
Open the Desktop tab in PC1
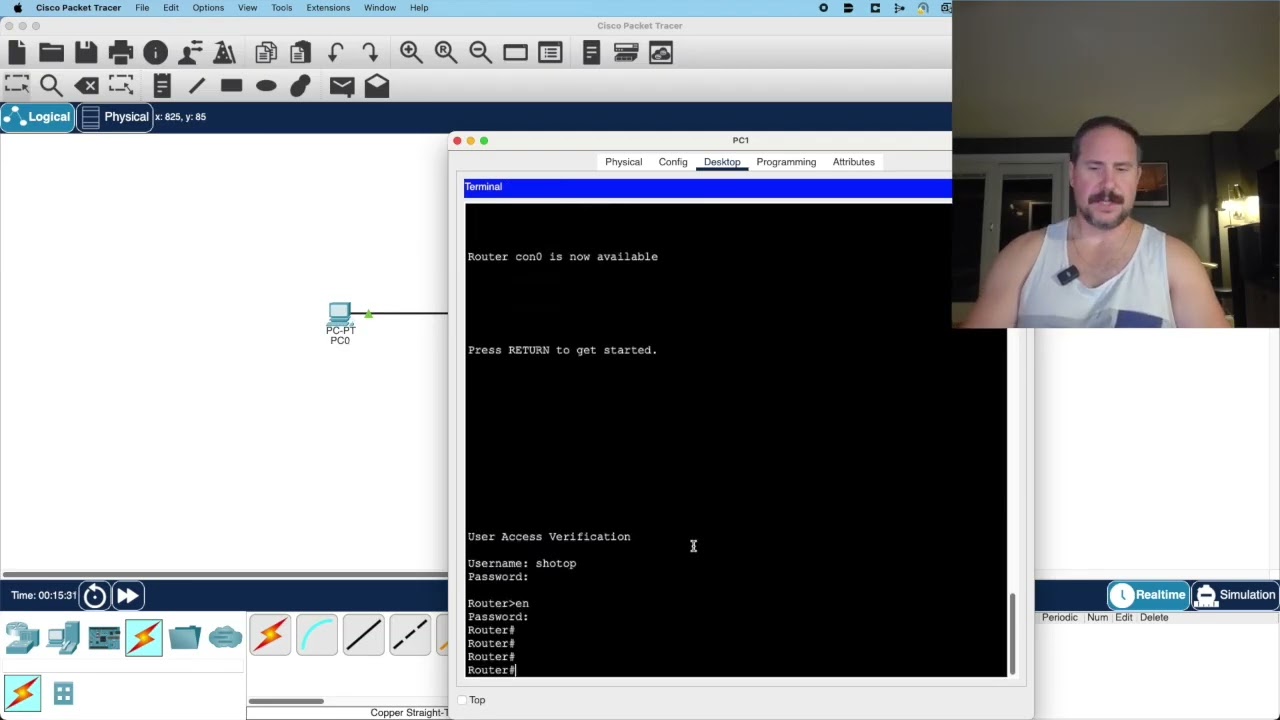coord(722,162)
